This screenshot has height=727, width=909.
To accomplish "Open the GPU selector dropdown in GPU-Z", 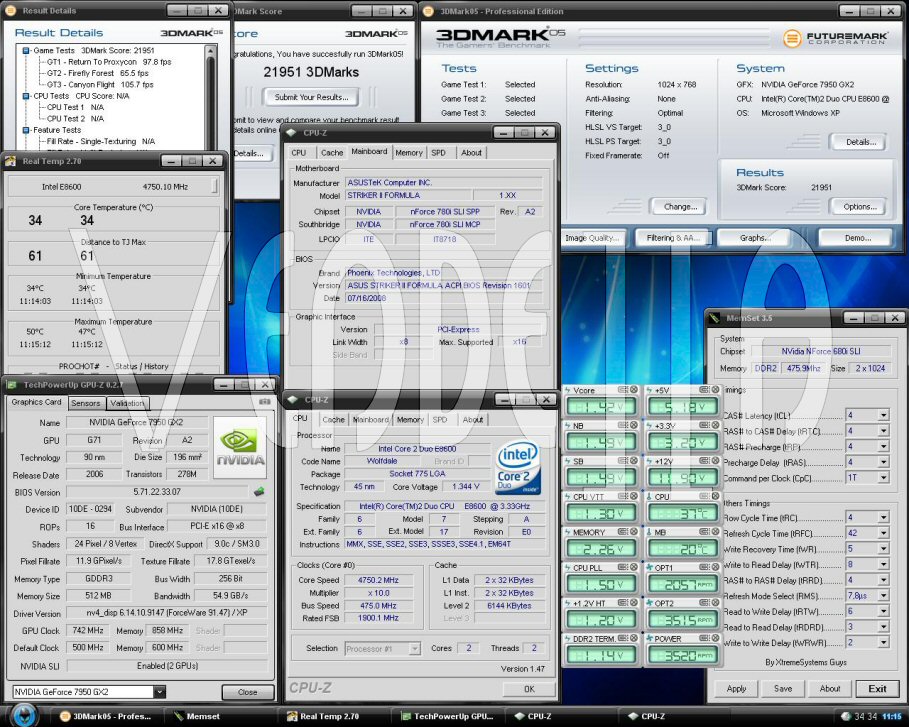I will 159,692.
